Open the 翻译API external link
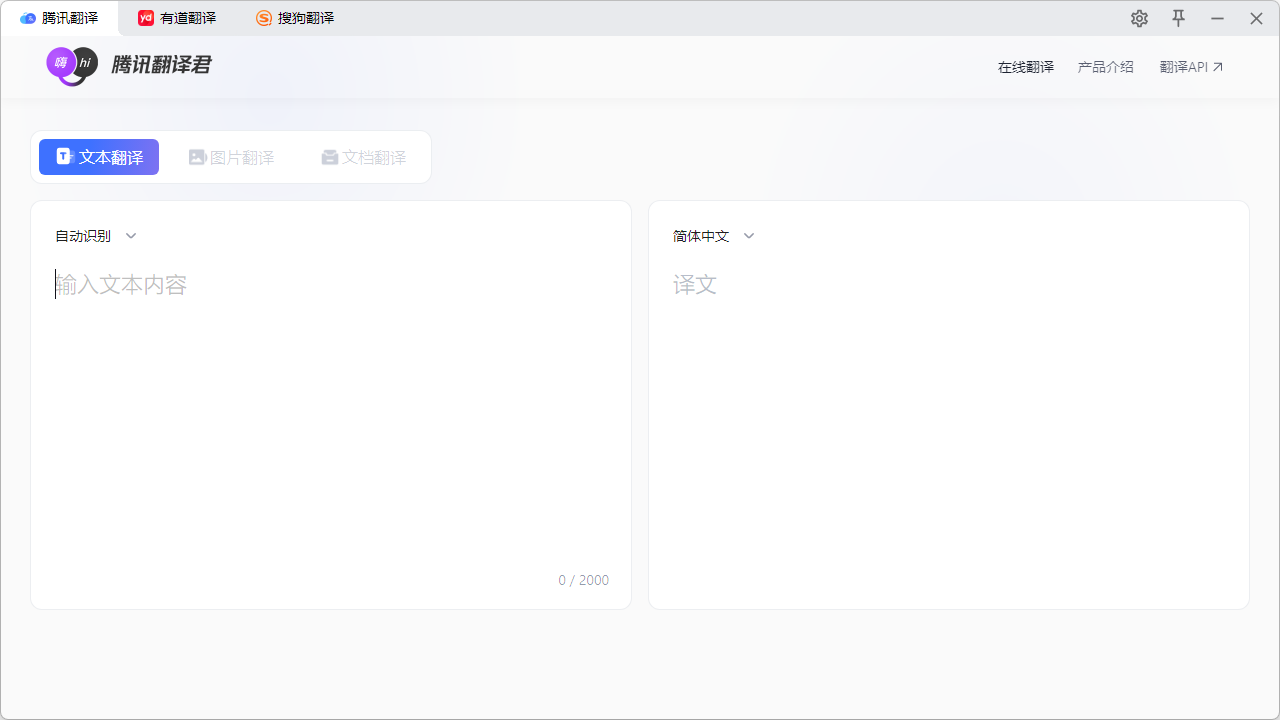This screenshot has height=720, width=1280. pyautogui.click(x=1192, y=67)
